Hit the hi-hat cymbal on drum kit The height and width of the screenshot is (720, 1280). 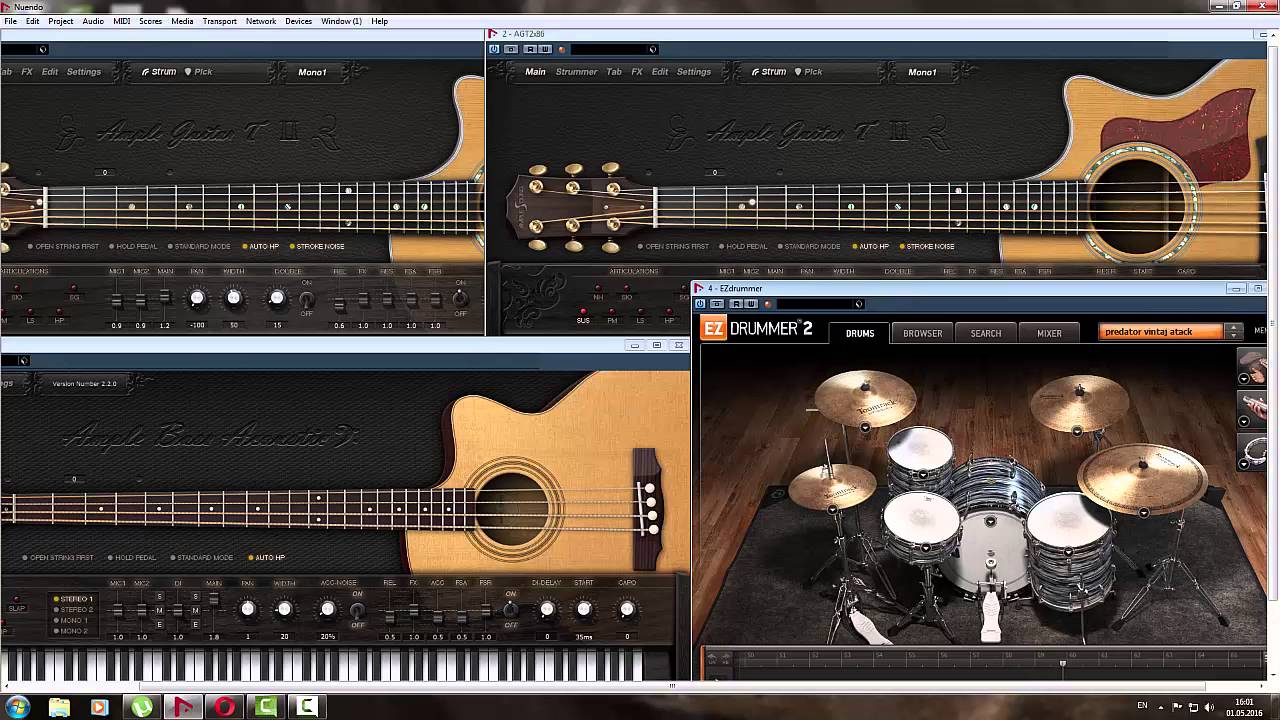pos(832,487)
